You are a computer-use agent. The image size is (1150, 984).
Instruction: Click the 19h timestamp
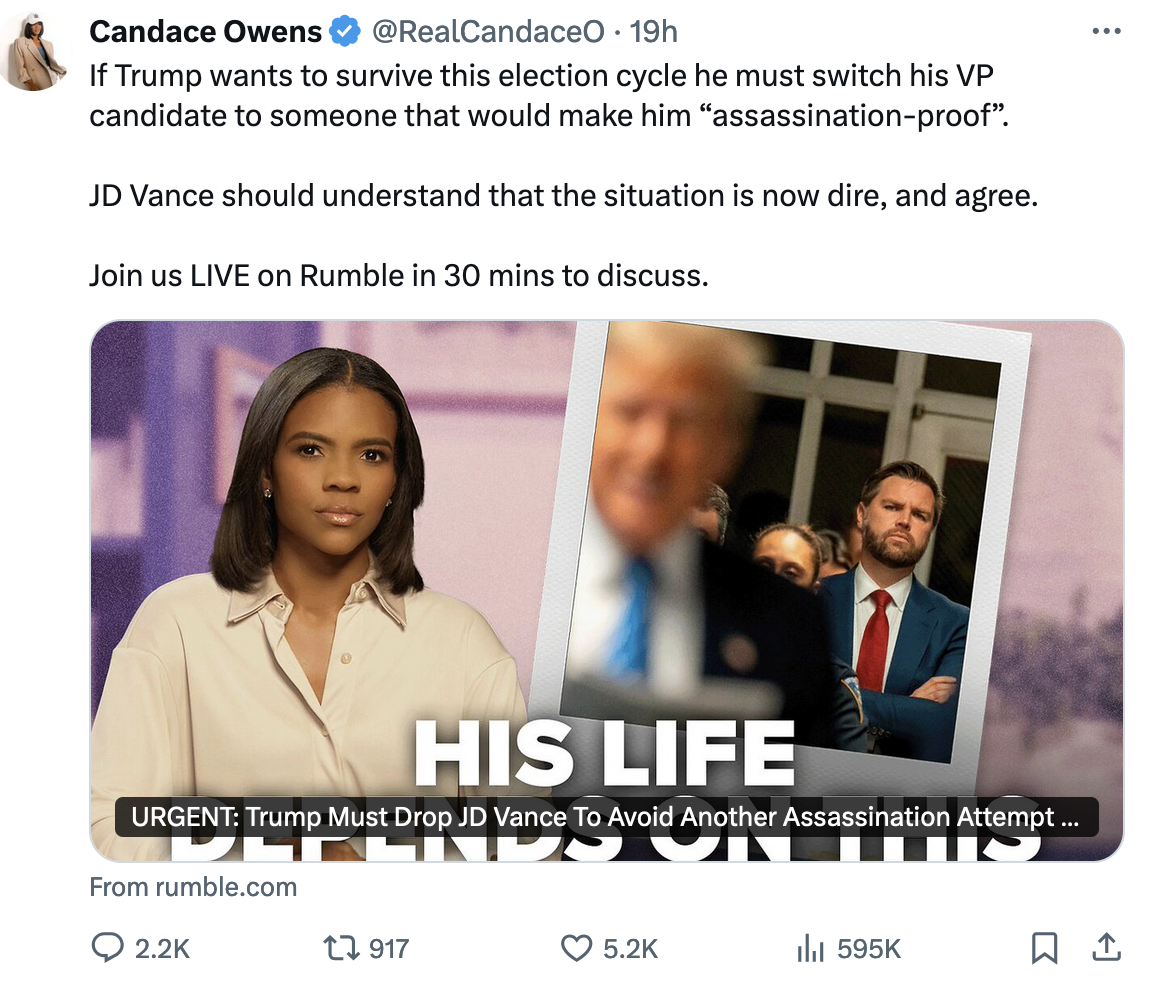pos(653,32)
